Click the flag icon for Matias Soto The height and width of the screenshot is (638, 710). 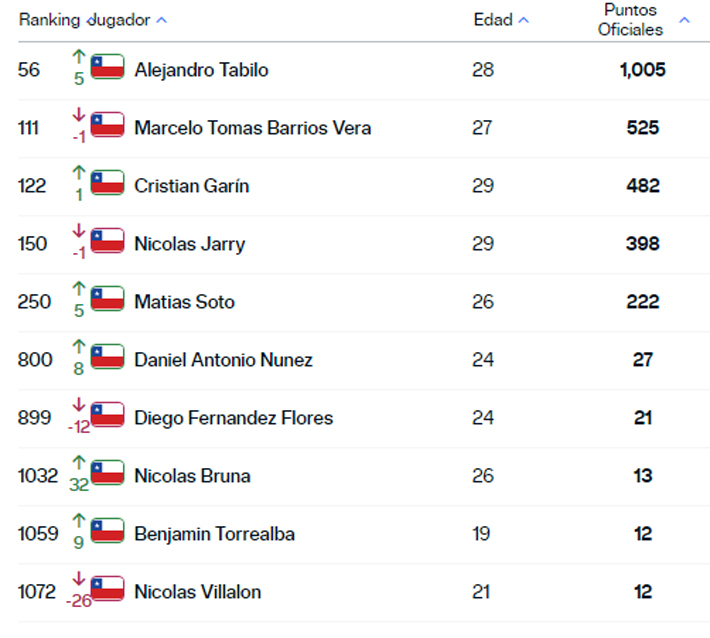[x=107, y=298]
